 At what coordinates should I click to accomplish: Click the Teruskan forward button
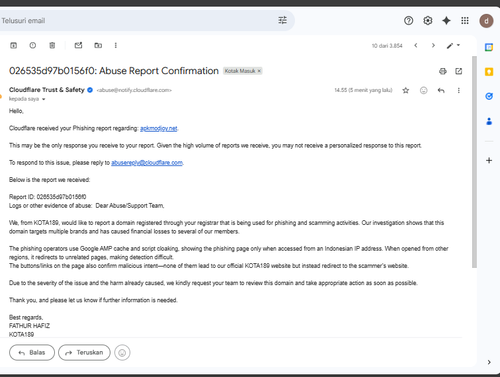coord(84,352)
